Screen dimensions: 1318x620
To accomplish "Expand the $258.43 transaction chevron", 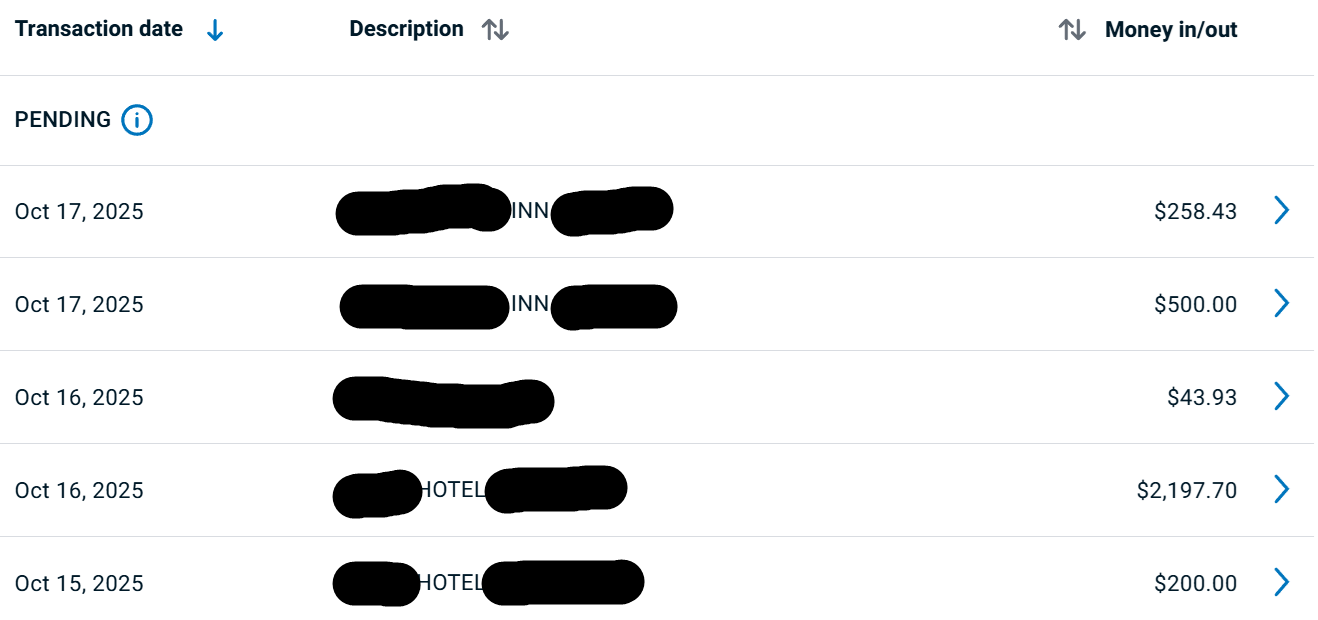I will pos(1281,210).
